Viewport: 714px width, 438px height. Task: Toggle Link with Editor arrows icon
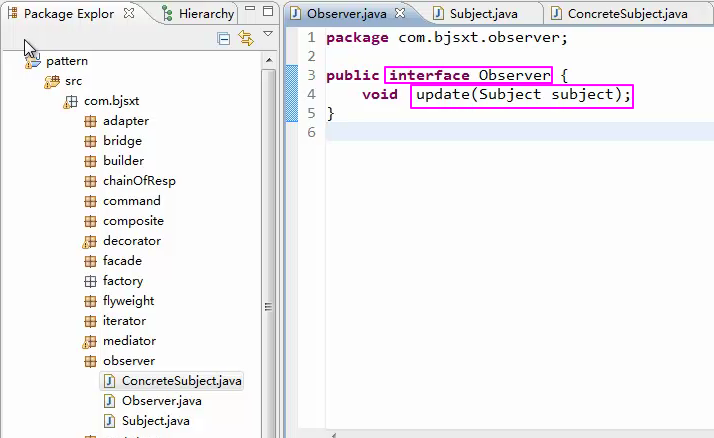tap(246, 38)
